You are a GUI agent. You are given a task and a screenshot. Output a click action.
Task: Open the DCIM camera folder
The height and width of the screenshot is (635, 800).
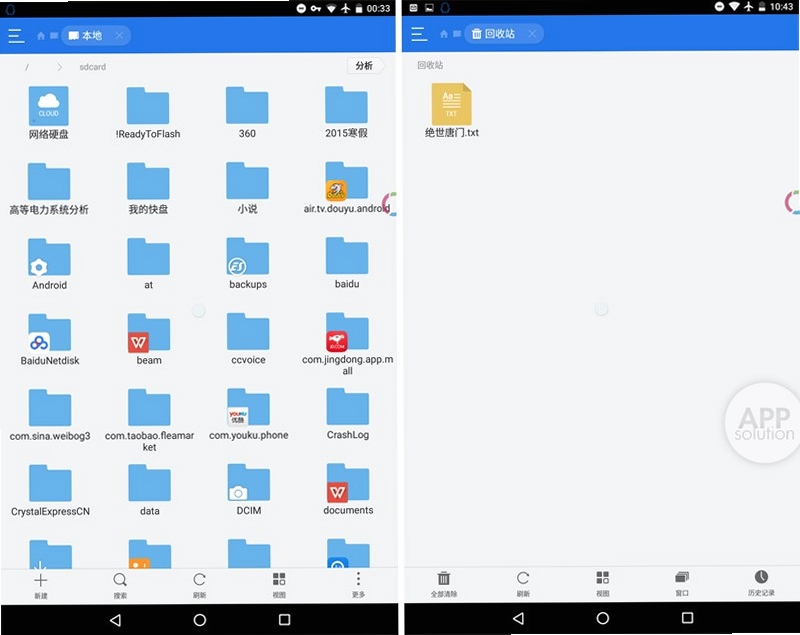249,490
